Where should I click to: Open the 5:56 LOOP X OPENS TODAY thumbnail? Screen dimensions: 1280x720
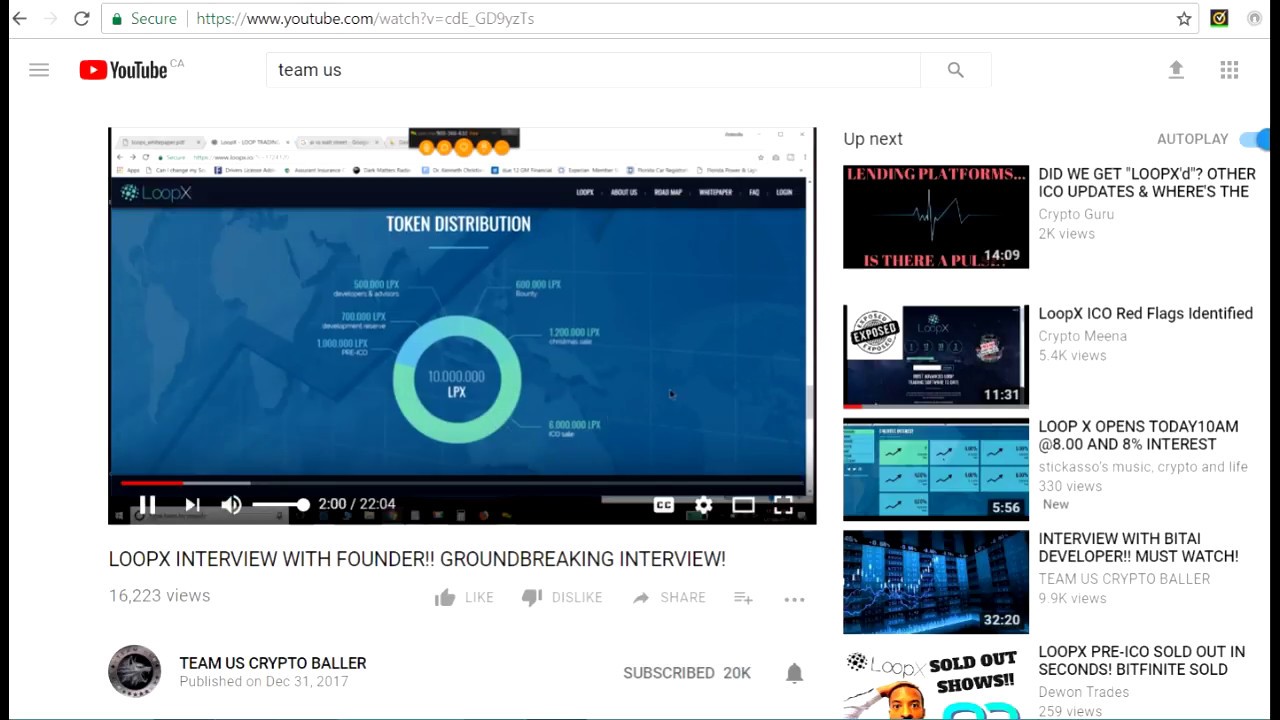[x=936, y=470]
